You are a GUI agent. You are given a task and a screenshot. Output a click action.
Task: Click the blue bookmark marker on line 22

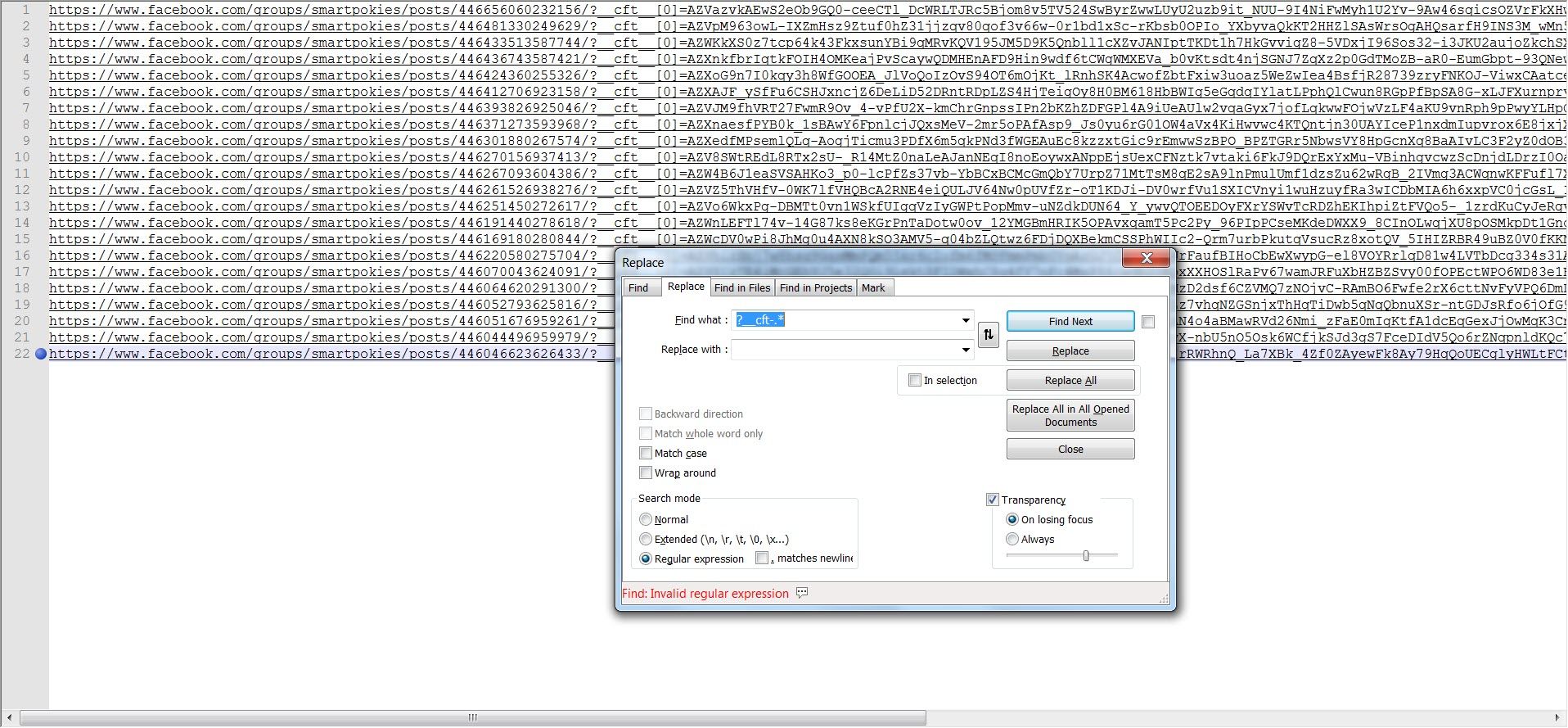click(x=41, y=354)
